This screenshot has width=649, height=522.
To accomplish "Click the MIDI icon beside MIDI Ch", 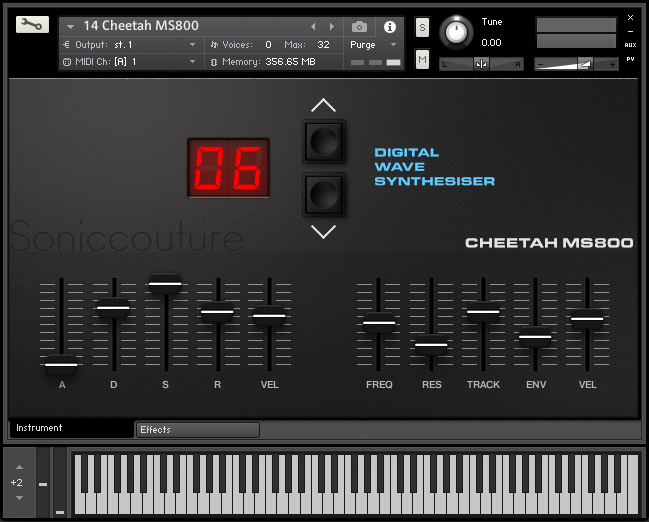I will [x=67, y=62].
